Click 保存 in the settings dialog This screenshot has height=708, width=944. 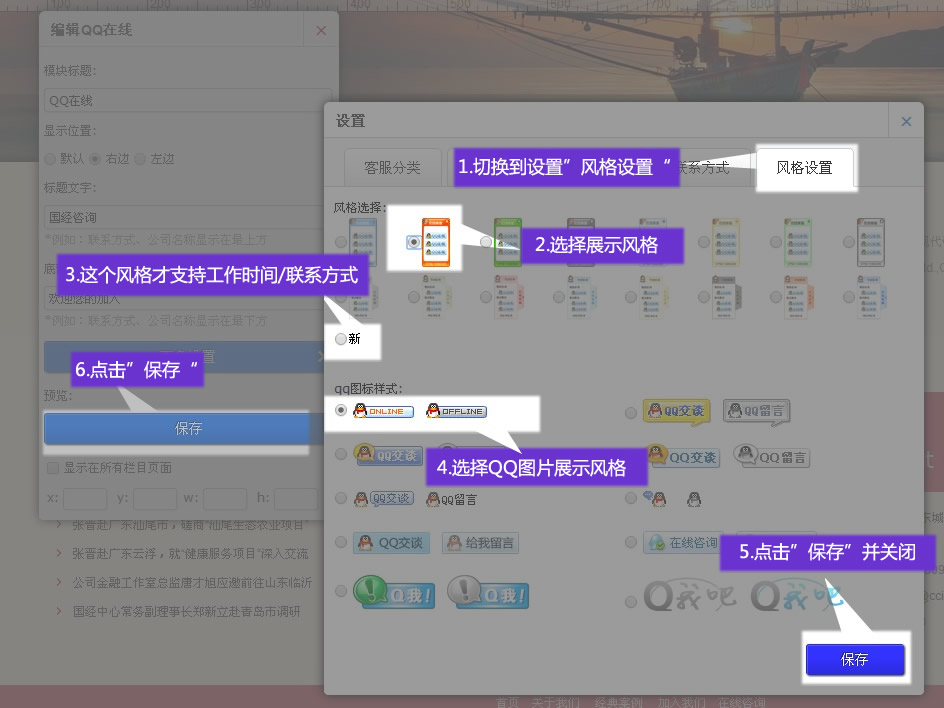(x=855, y=660)
